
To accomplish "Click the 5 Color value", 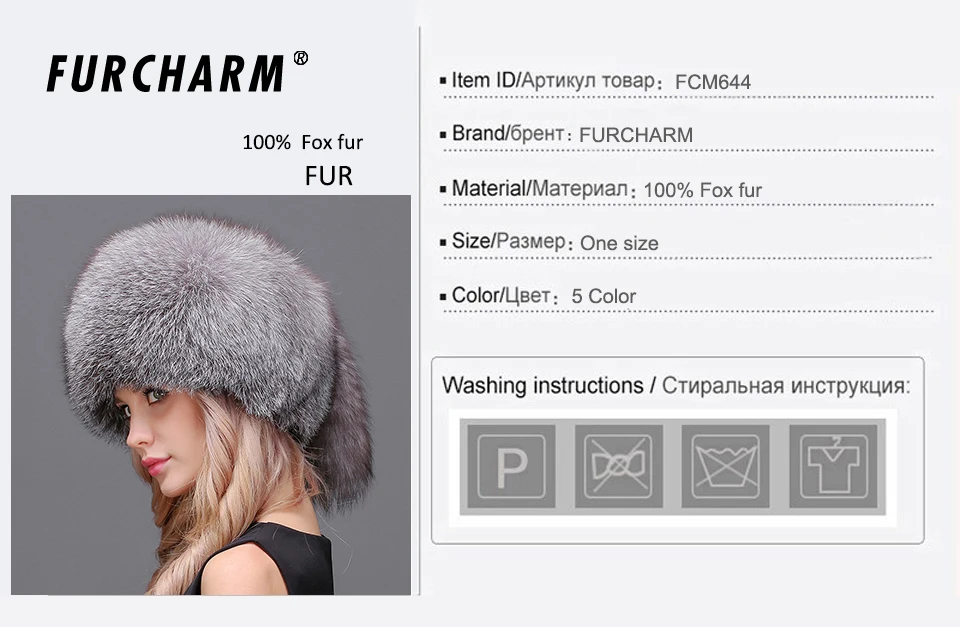I will click(603, 296).
